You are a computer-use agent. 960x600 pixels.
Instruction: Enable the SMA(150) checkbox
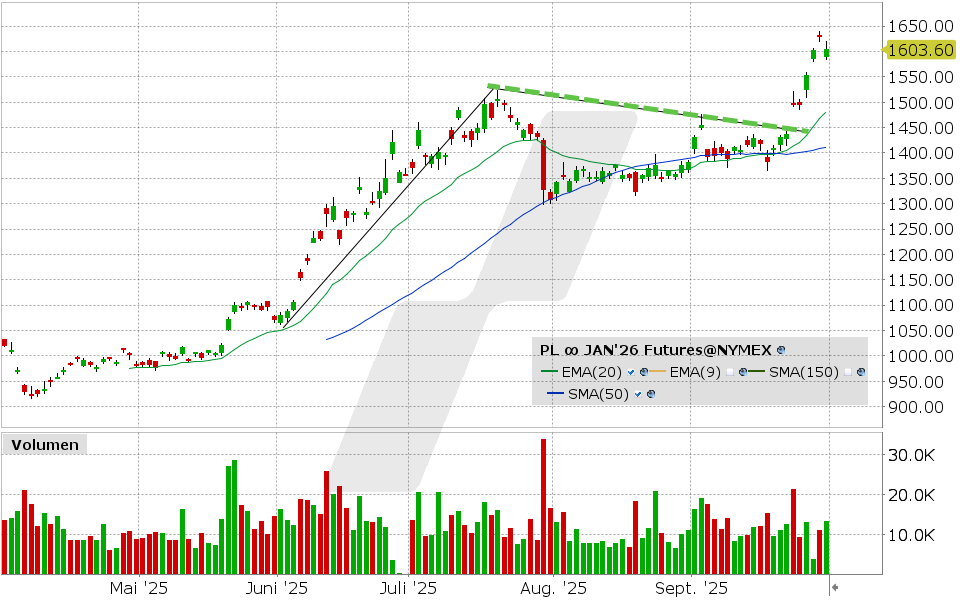click(848, 373)
